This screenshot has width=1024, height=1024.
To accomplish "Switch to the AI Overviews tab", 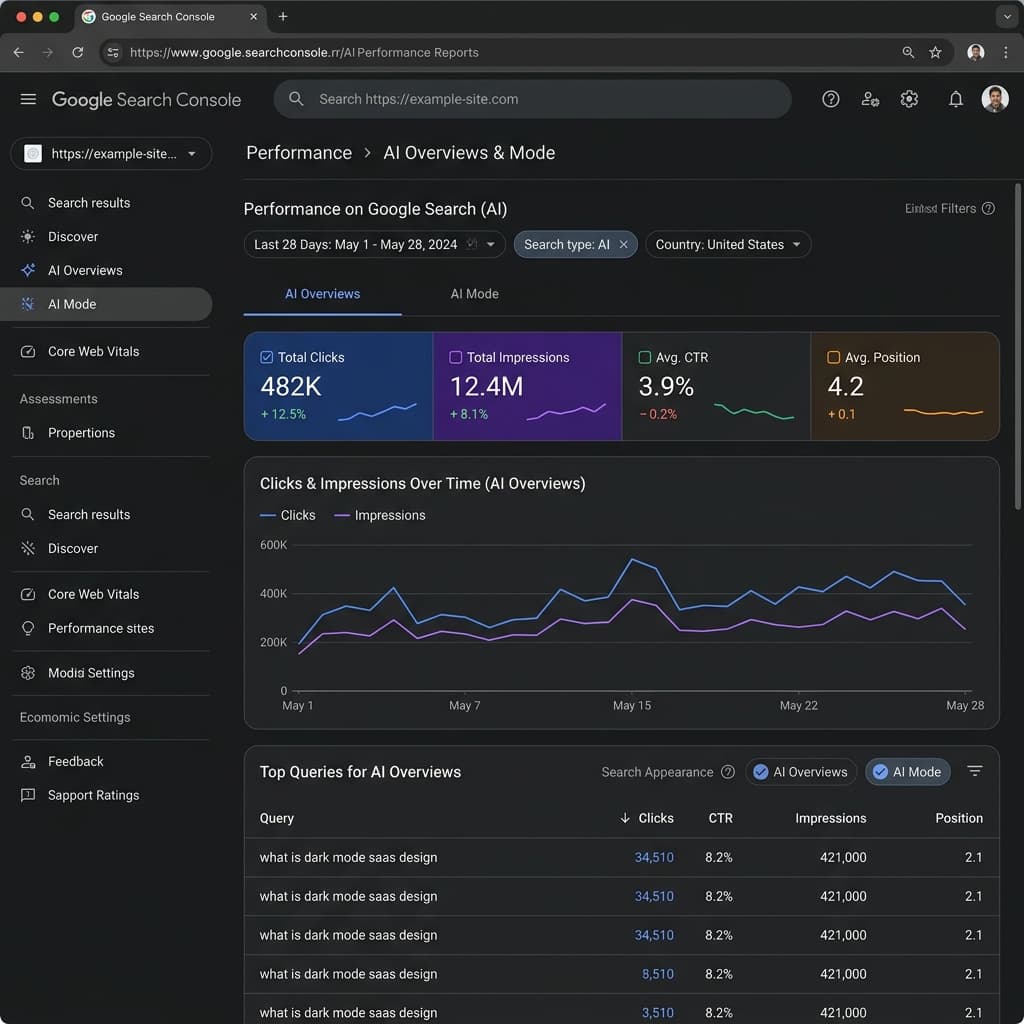I will 323,294.
